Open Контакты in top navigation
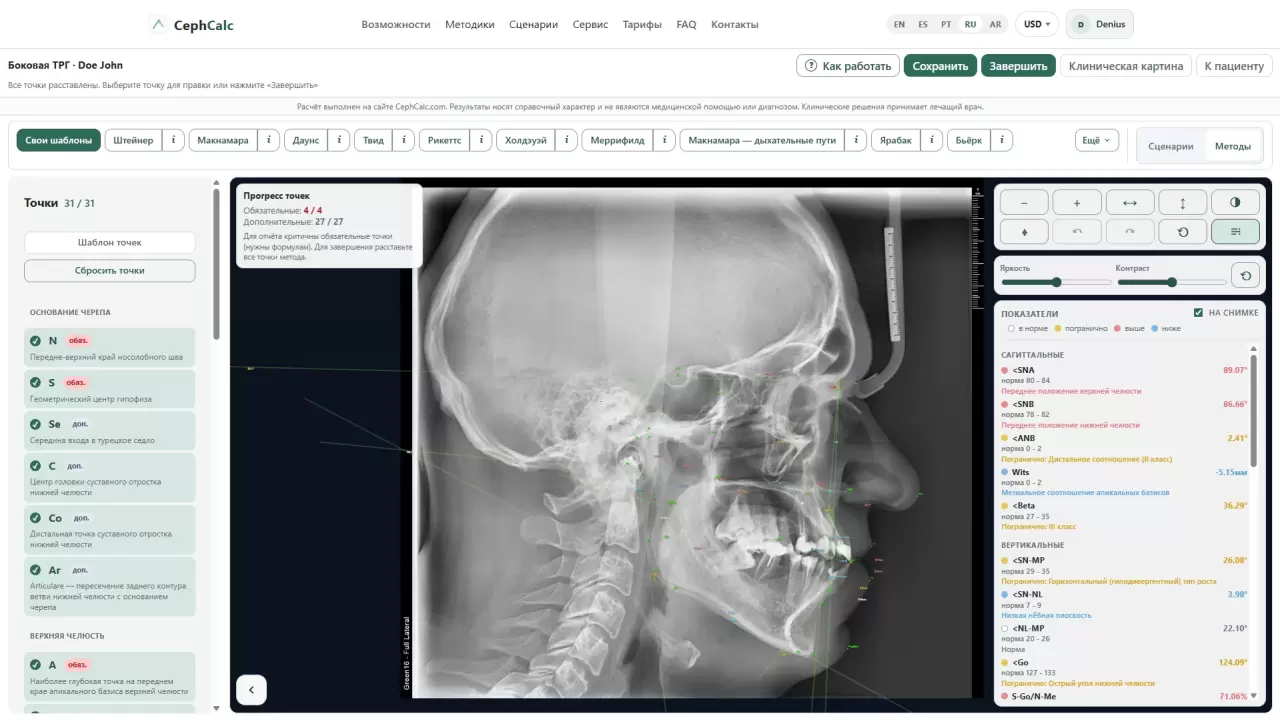The height and width of the screenshot is (720, 1280). [x=735, y=24]
